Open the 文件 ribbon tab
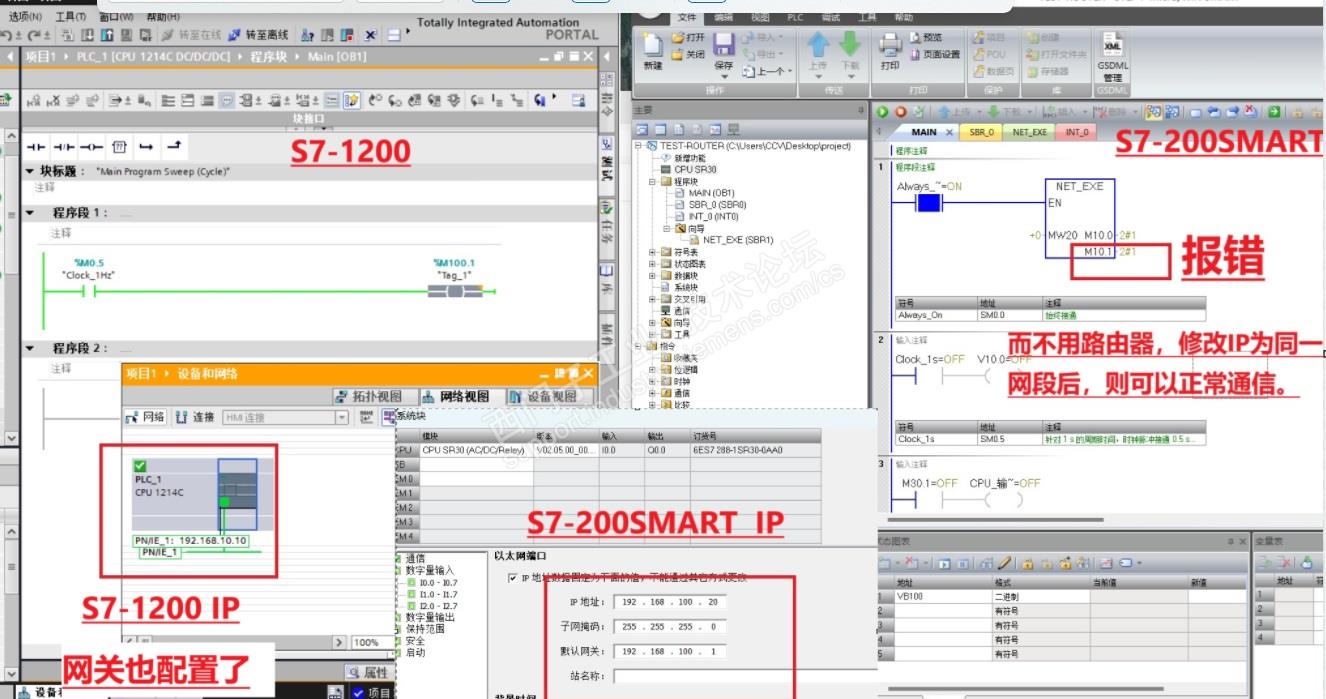Viewport: 1326px width, 699px height. [x=687, y=18]
